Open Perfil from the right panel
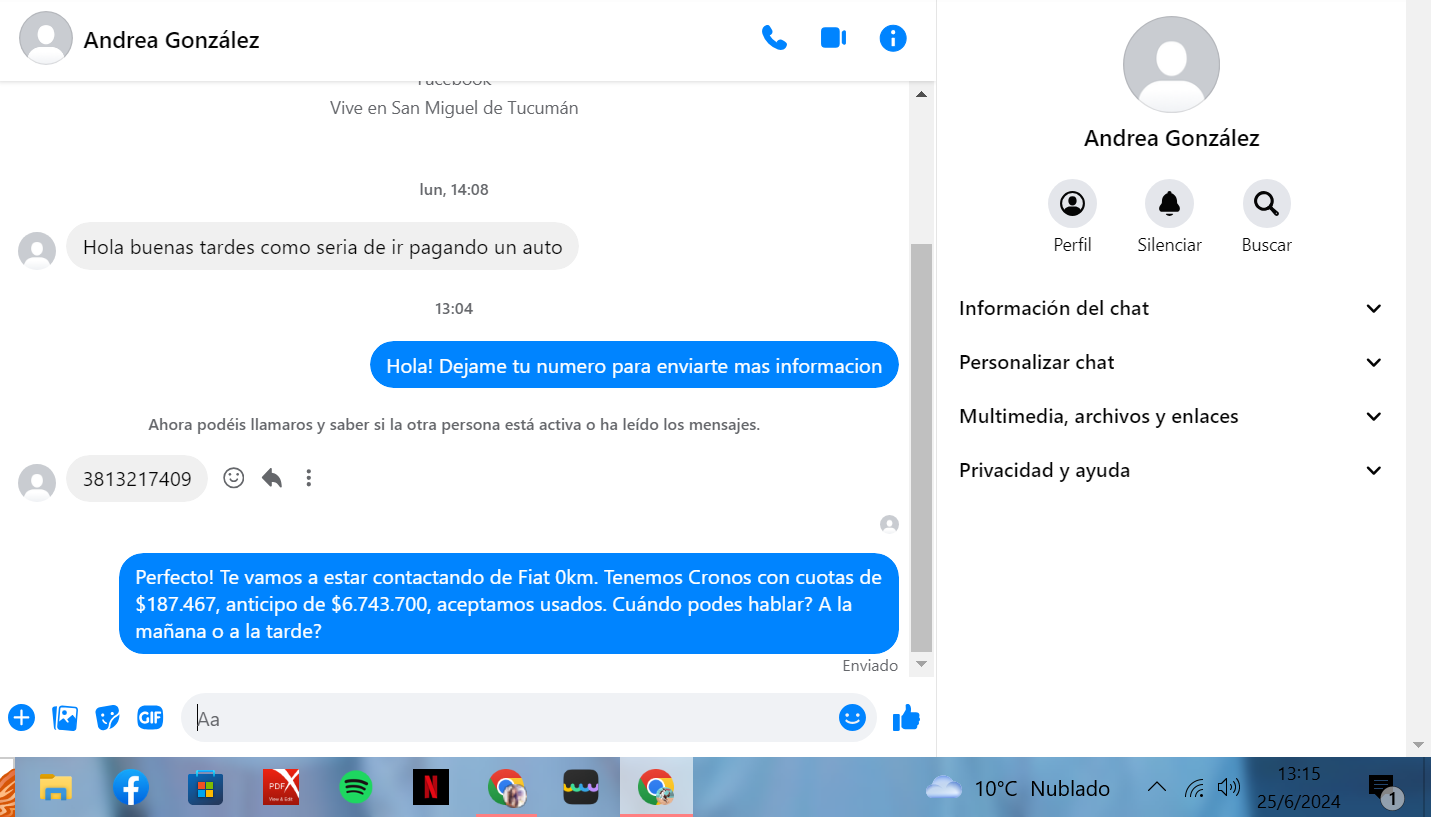 (1072, 204)
